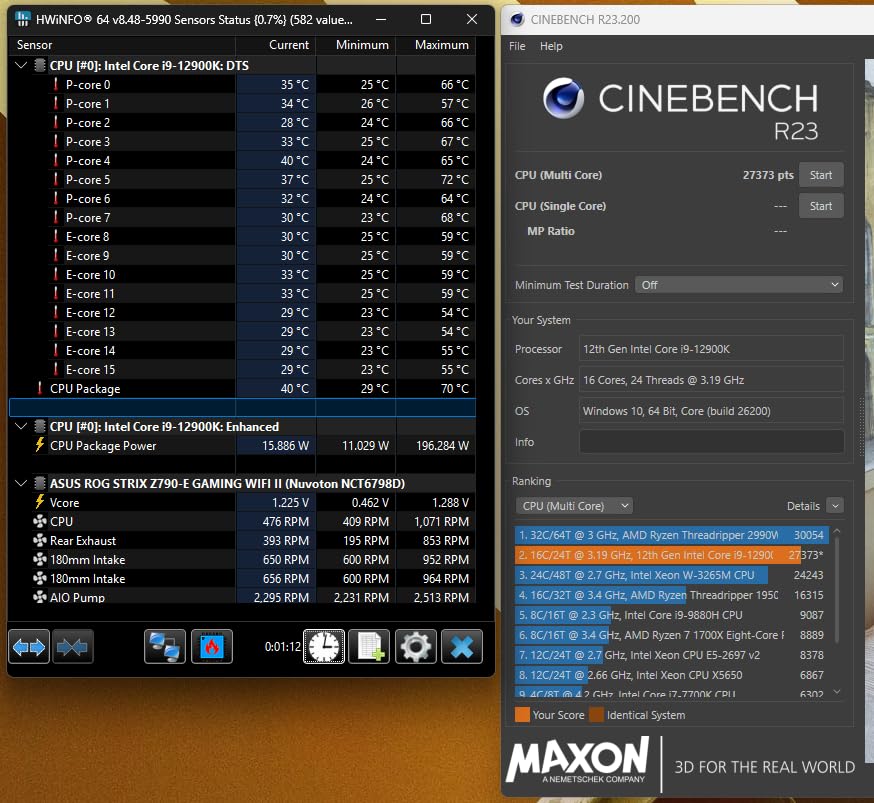Click the Processor field showing i9-12900K
This screenshot has width=874, height=803.
(711, 349)
